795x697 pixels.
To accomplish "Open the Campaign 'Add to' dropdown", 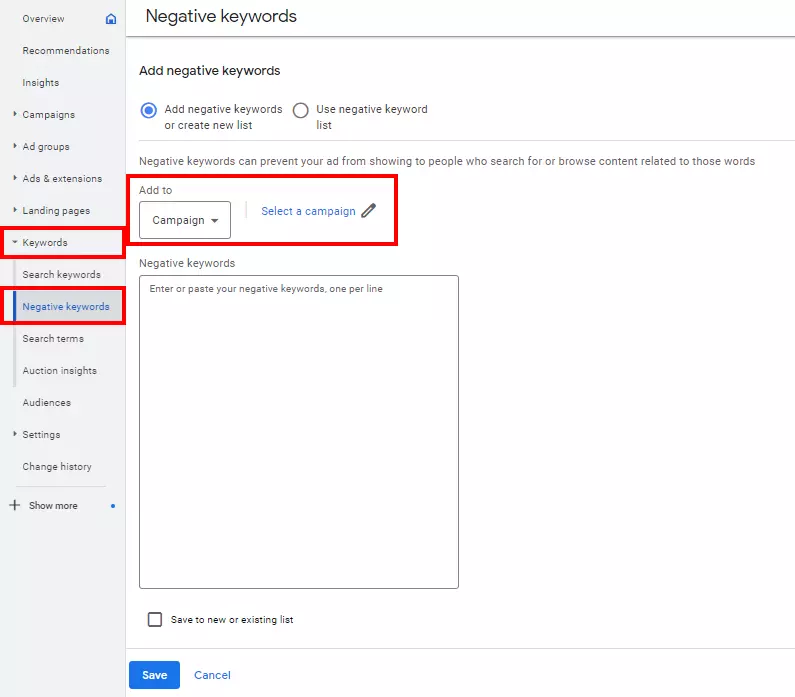I will 185,220.
